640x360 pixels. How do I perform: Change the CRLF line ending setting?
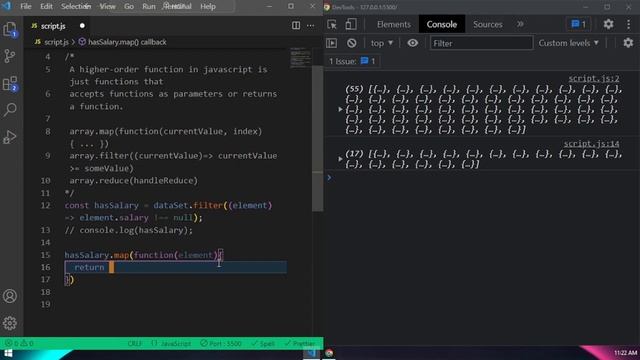click(x=135, y=344)
